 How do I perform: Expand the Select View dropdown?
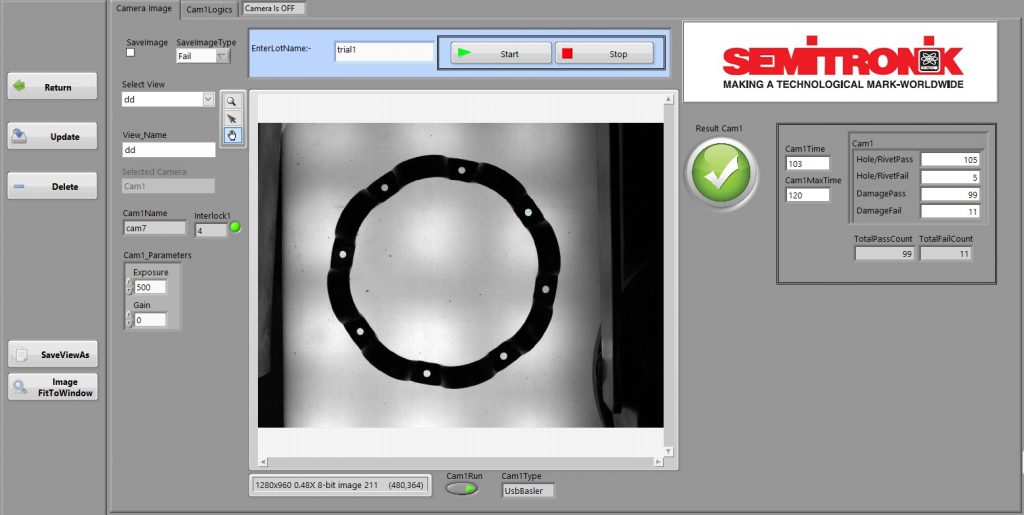tap(208, 99)
